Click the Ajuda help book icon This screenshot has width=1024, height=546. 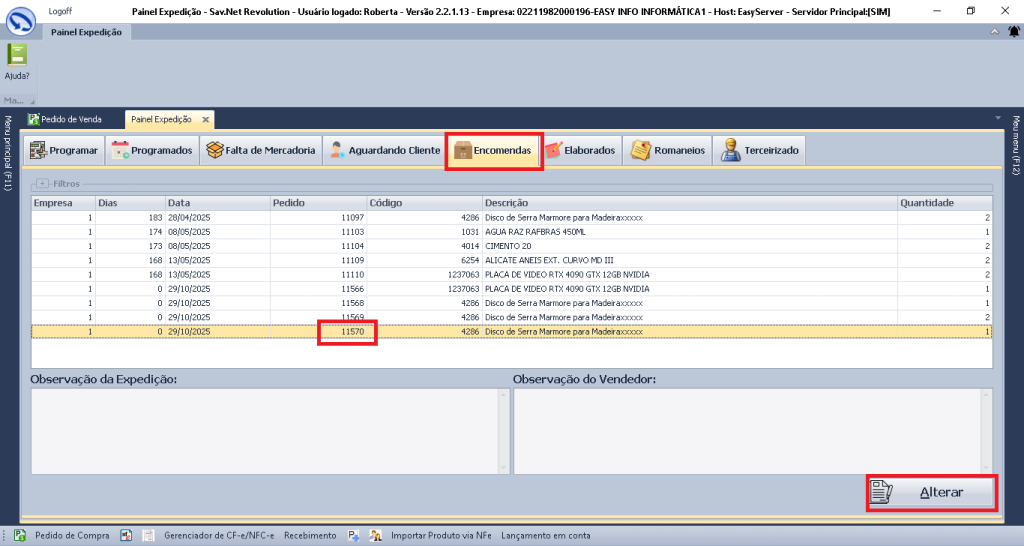click(x=17, y=56)
